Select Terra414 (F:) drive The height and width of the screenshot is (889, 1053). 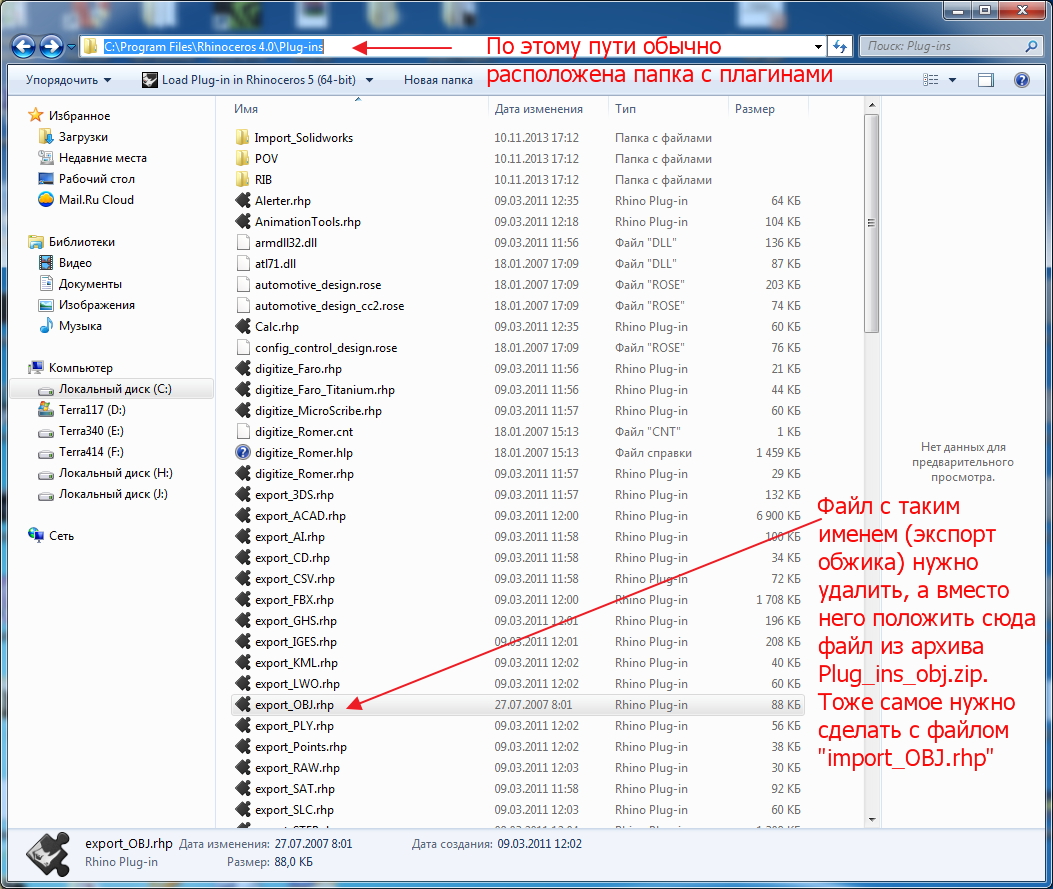click(91, 452)
